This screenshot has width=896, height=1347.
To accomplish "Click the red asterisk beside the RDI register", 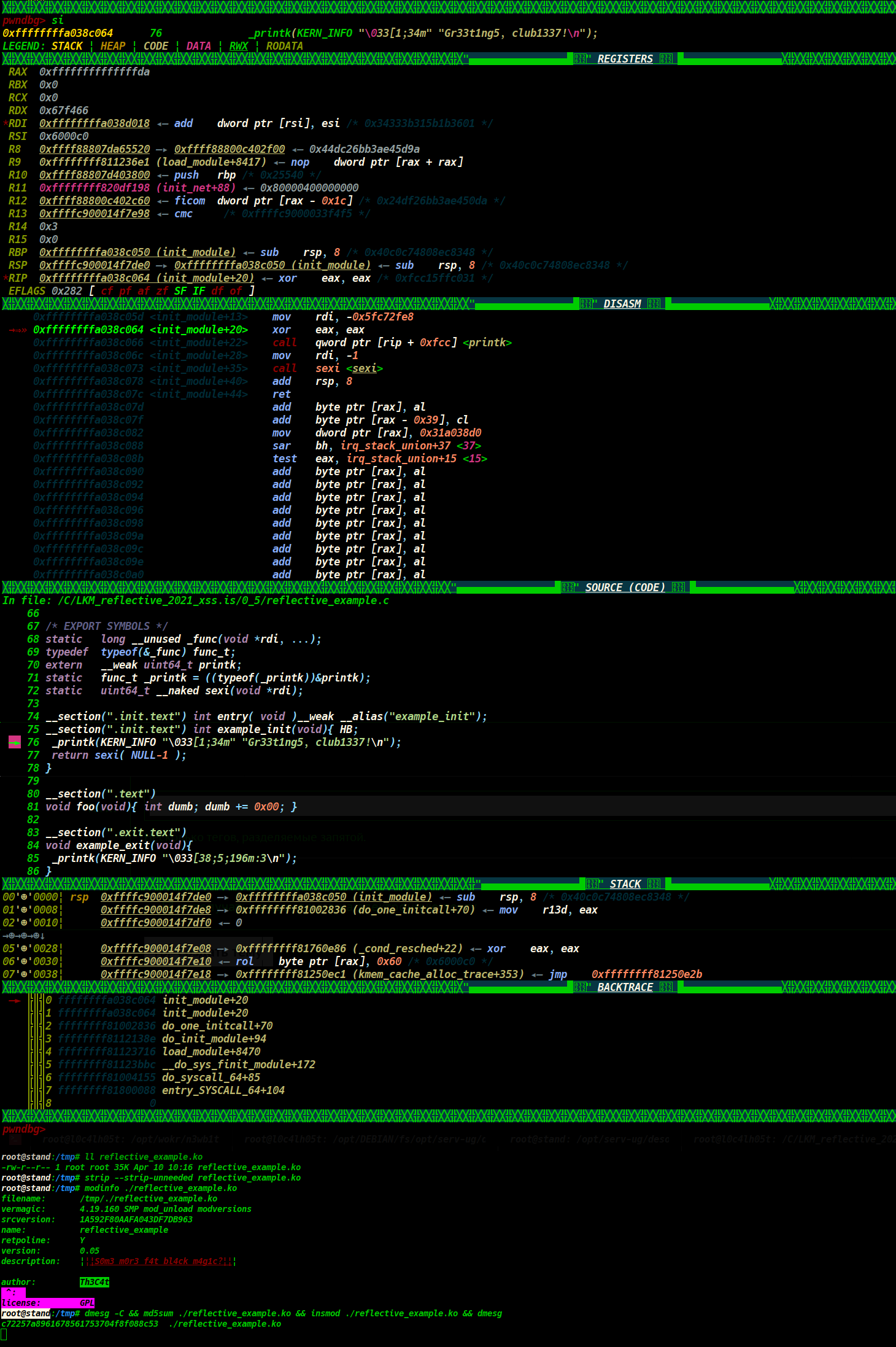I will pos(5,123).
